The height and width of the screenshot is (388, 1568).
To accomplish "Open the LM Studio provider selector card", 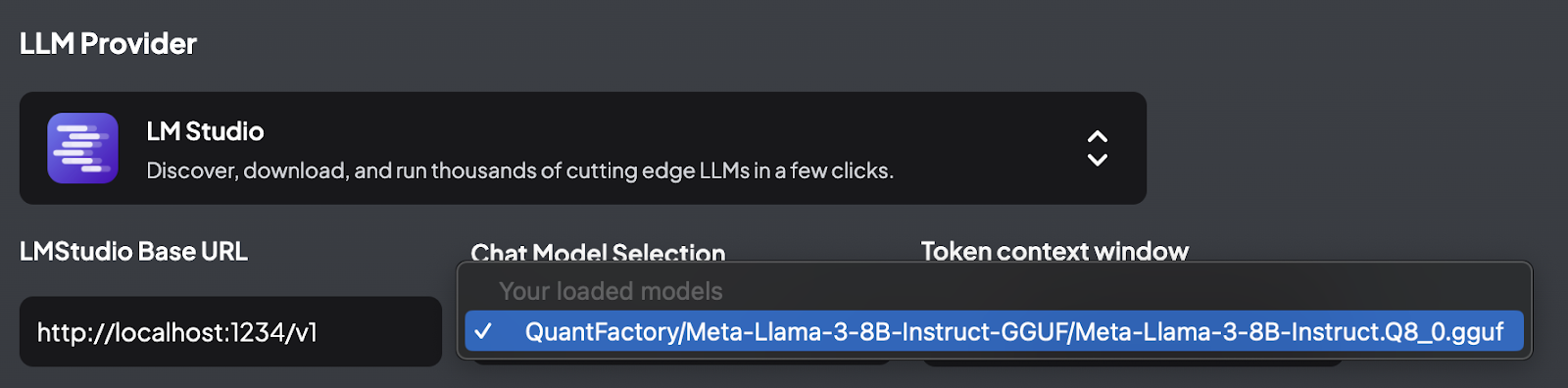I will (583, 148).
